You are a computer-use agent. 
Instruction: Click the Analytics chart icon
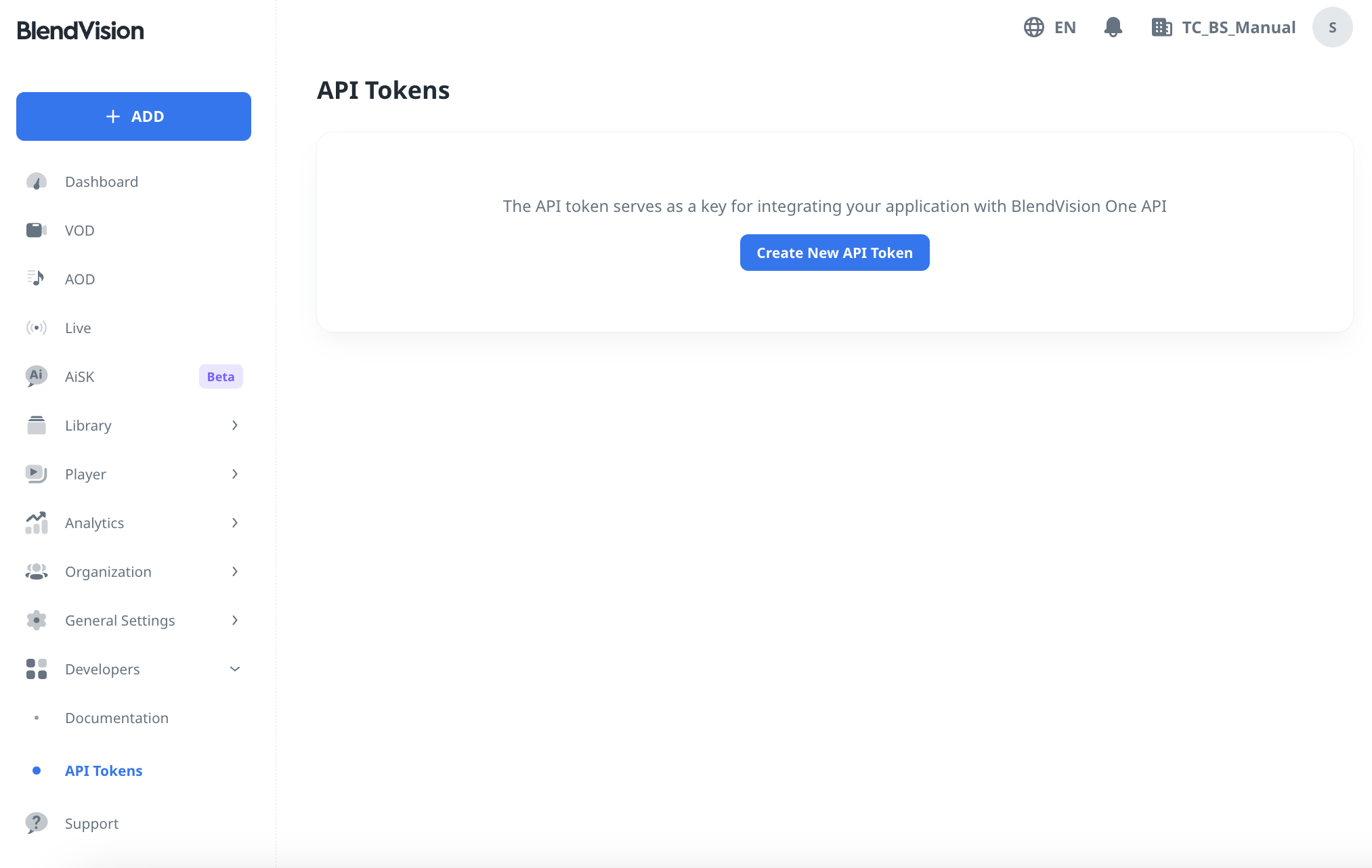pos(36,523)
